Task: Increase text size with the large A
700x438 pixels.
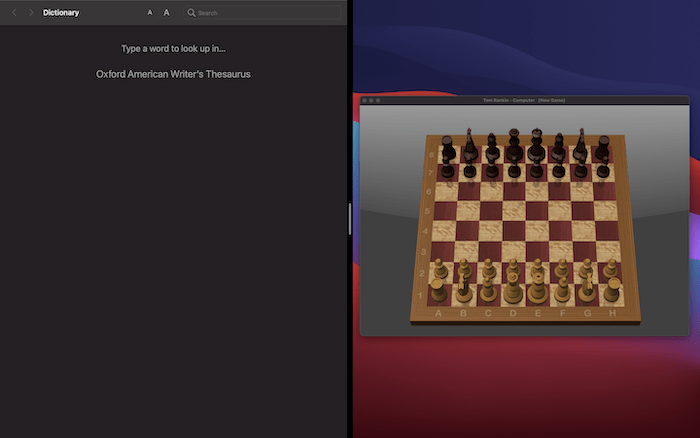Action: pyautogui.click(x=166, y=13)
